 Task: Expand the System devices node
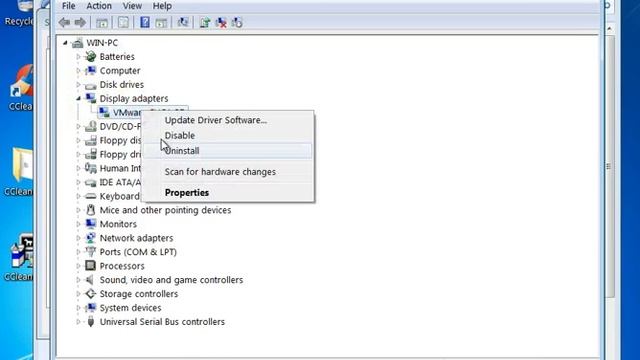pos(78,308)
